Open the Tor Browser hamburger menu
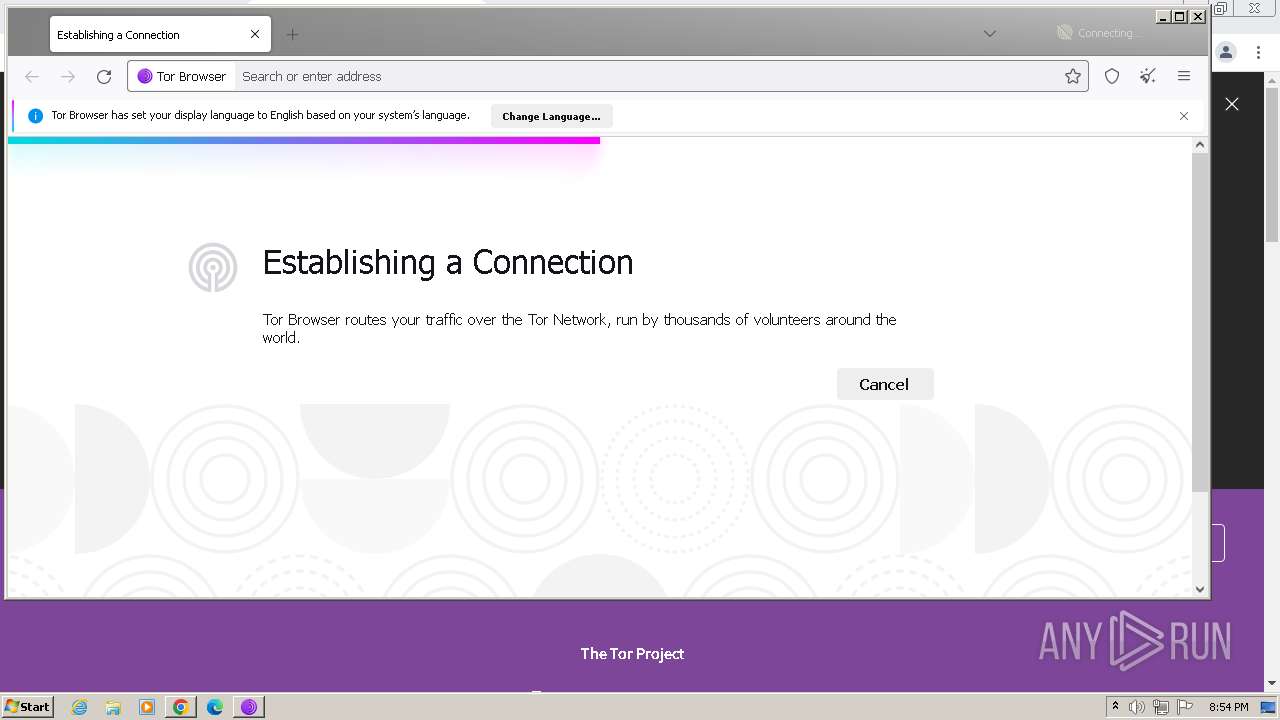The image size is (1280, 720). [x=1184, y=76]
